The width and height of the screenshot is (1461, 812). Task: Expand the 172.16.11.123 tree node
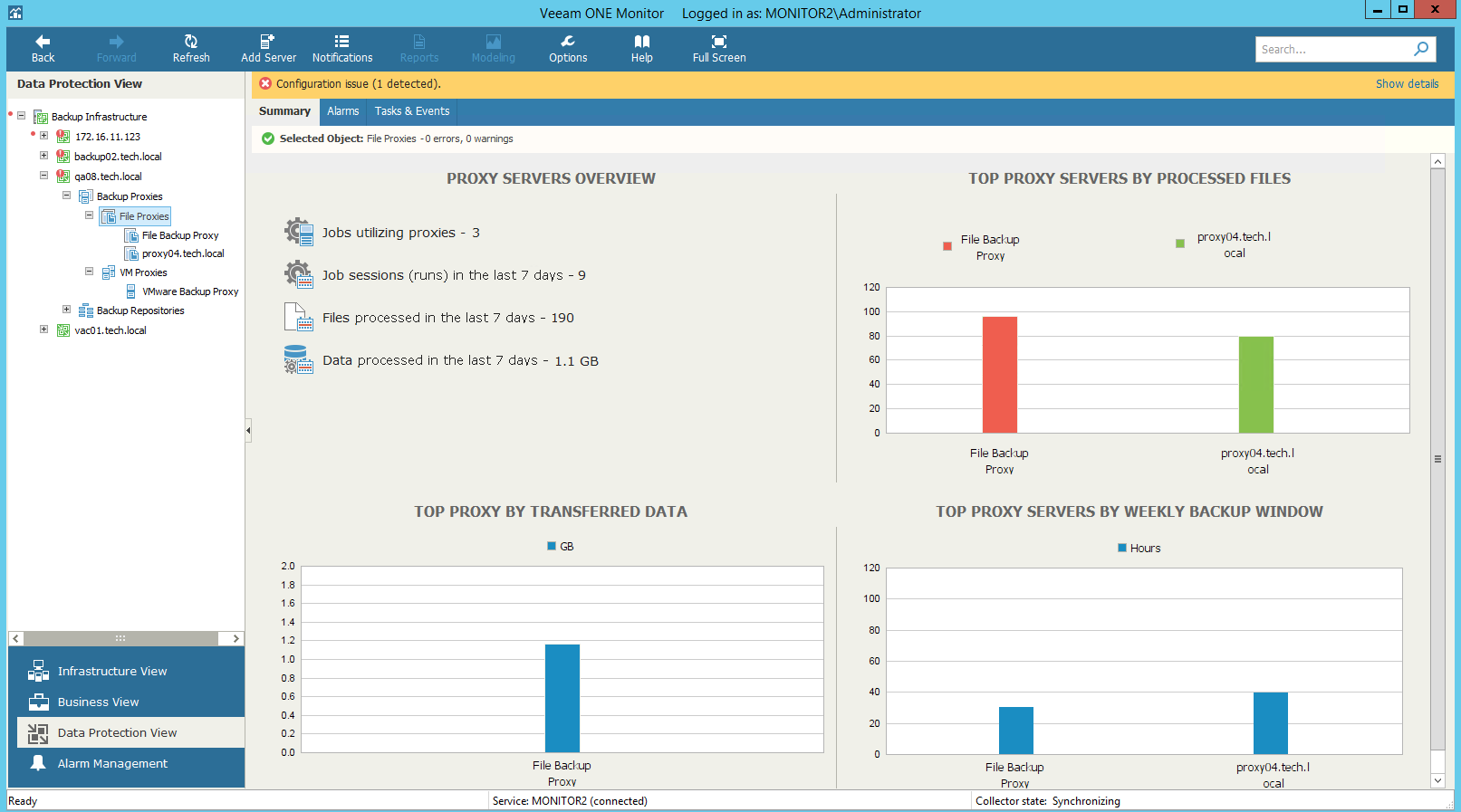coord(43,136)
